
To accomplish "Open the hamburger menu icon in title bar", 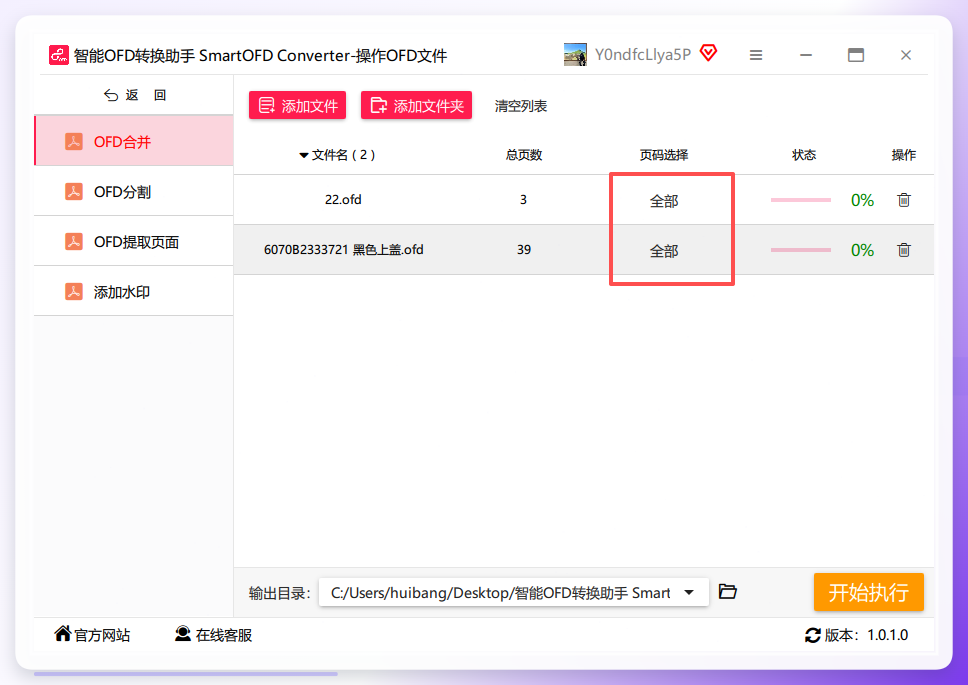I will 756,55.
